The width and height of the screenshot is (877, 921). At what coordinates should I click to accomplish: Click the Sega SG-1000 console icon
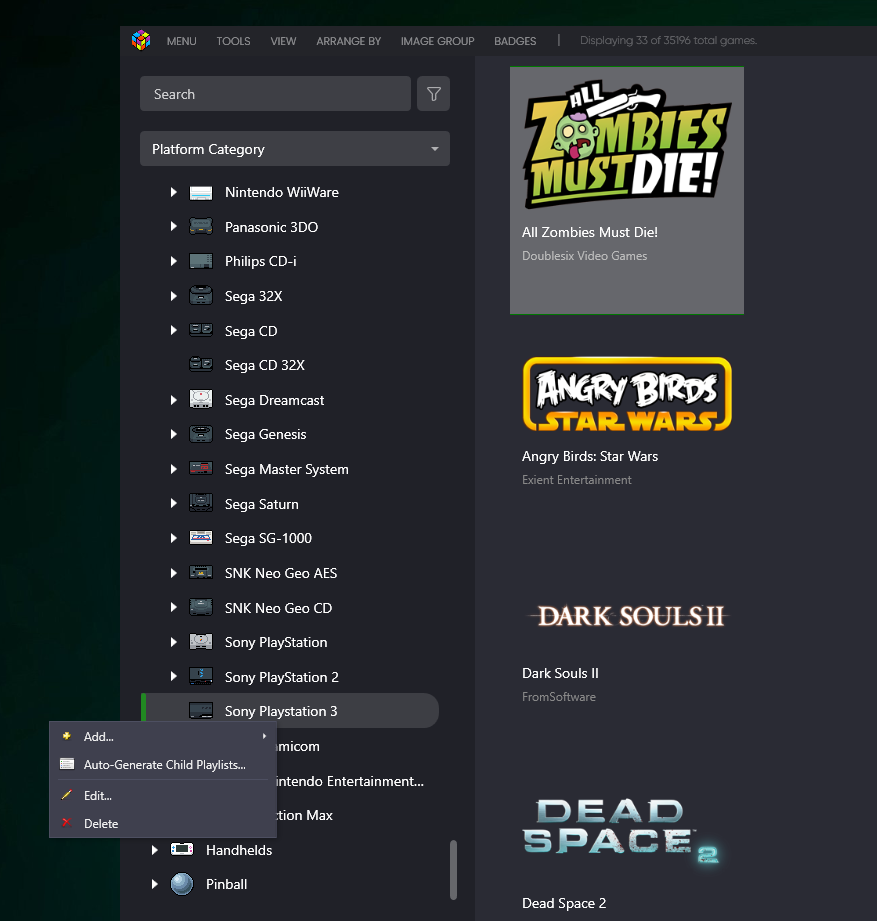click(x=201, y=537)
